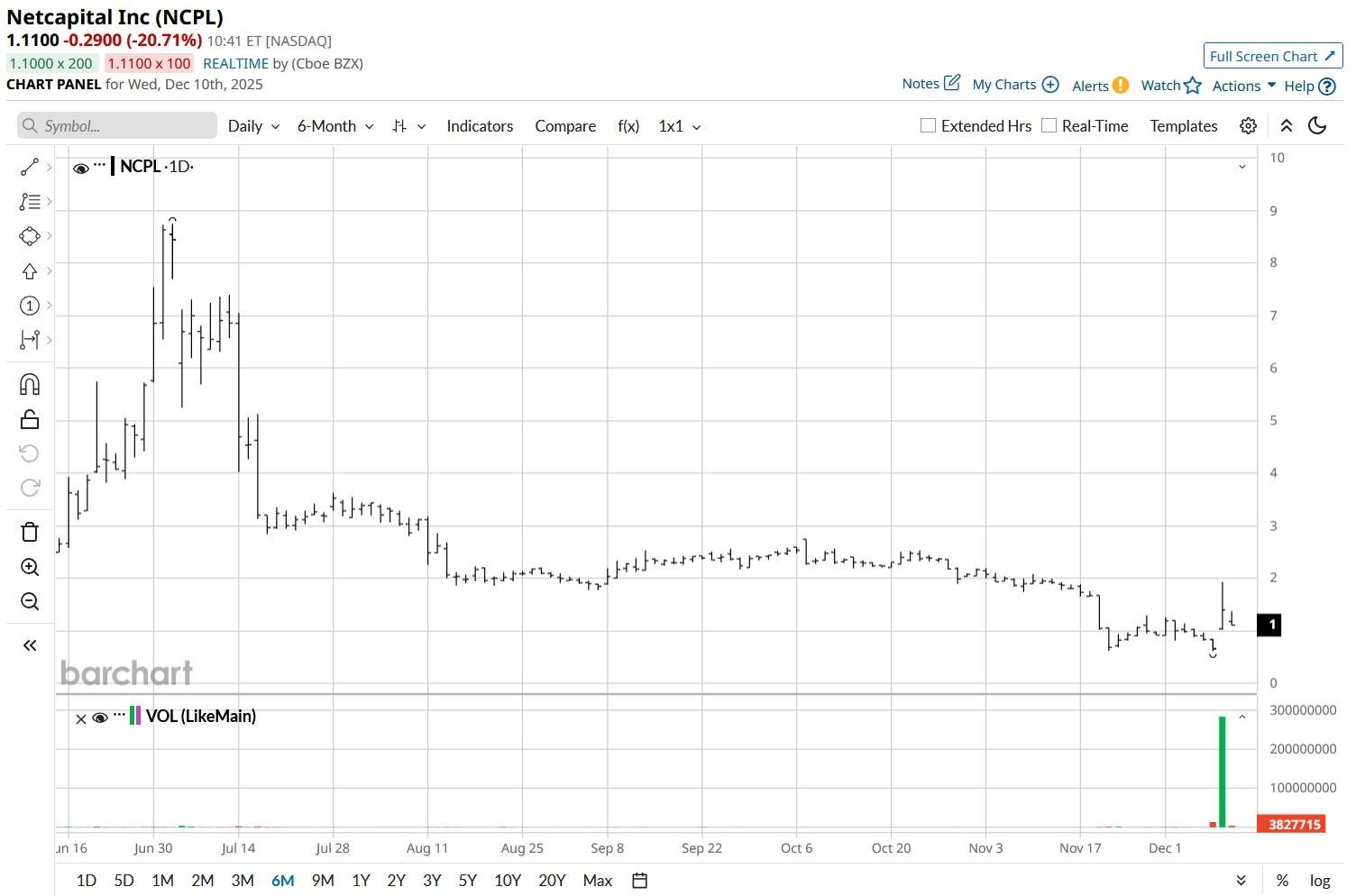Switch to the Max time range
1356x896 pixels.
pos(598,881)
